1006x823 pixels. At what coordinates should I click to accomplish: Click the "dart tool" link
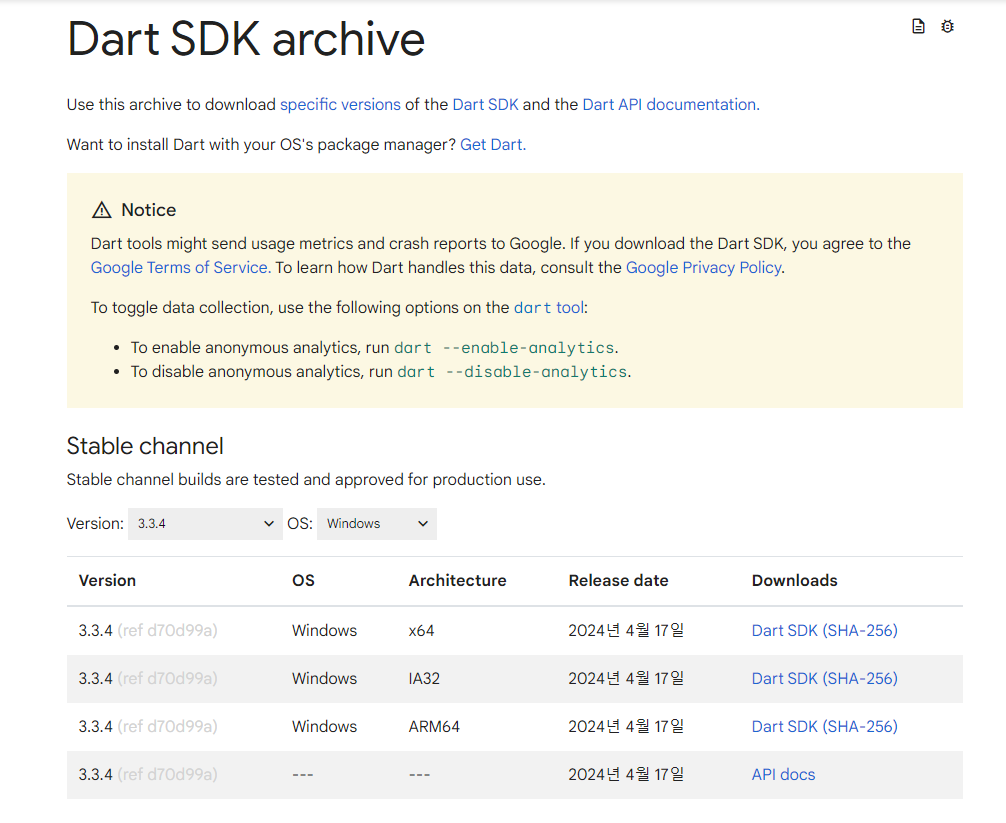point(549,307)
